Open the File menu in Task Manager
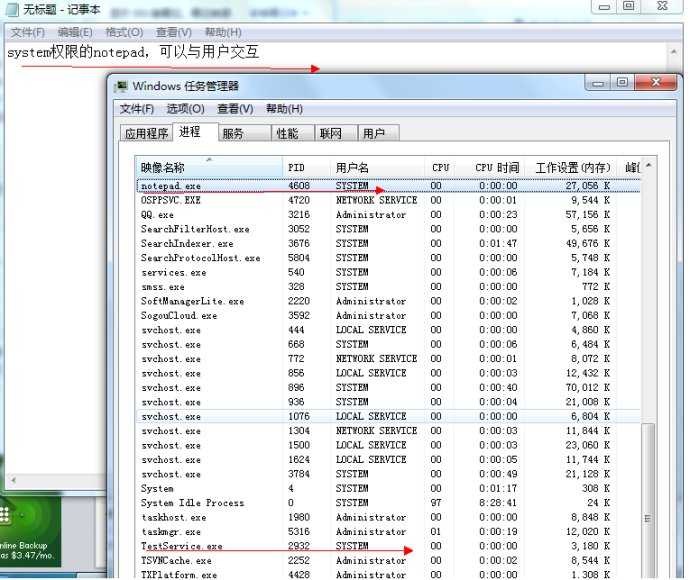The height and width of the screenshot is (580, 690). [137, 109]
